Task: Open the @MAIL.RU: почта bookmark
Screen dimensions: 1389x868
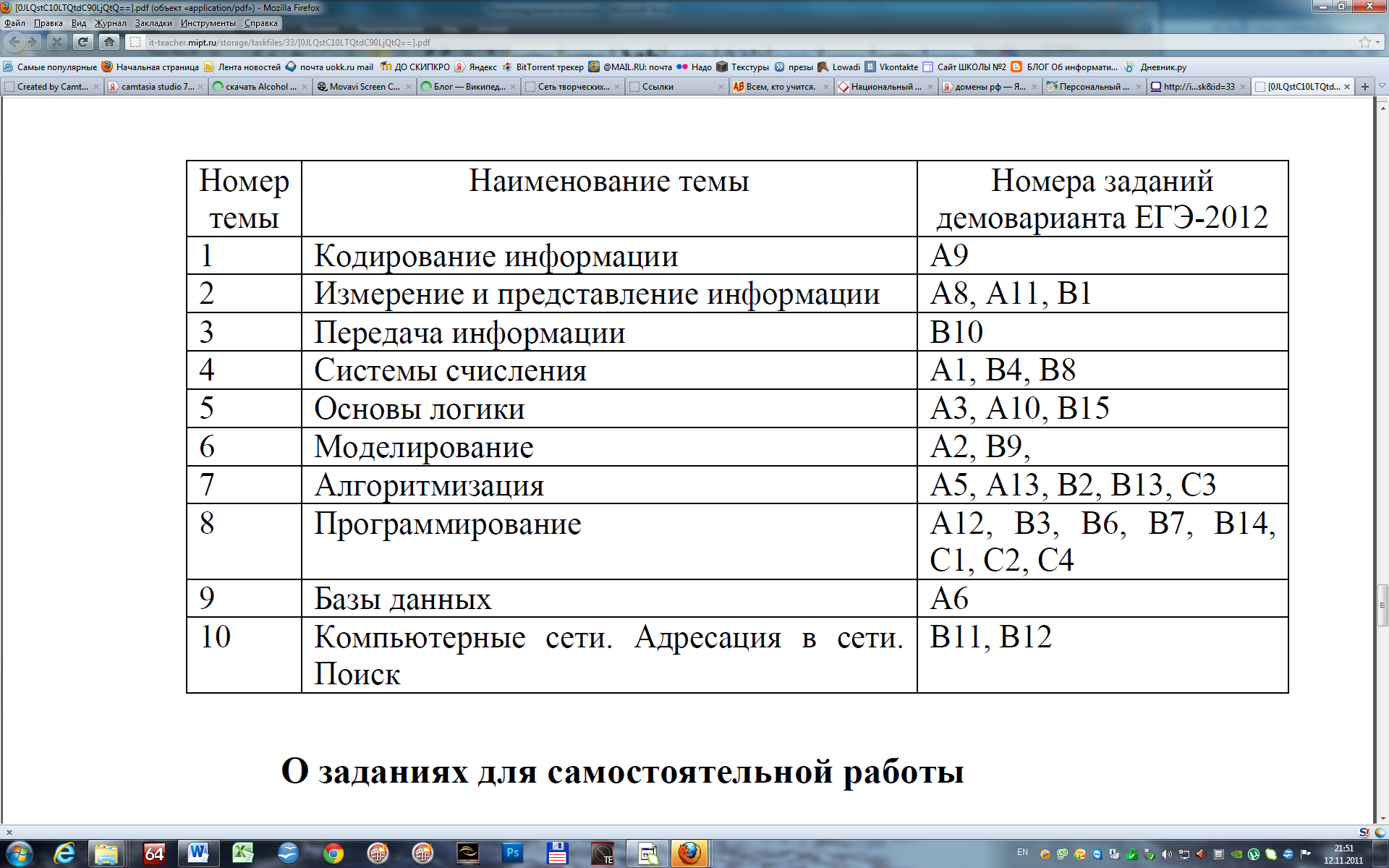Action: (630, 67)
